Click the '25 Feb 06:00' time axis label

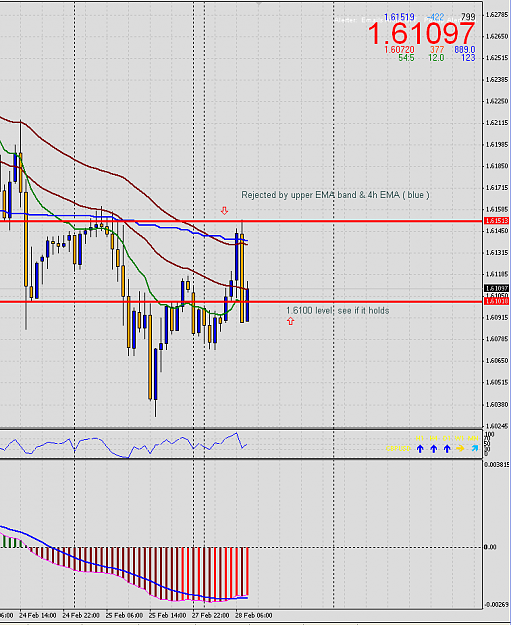pyautogui.click(x=124, y=615)
